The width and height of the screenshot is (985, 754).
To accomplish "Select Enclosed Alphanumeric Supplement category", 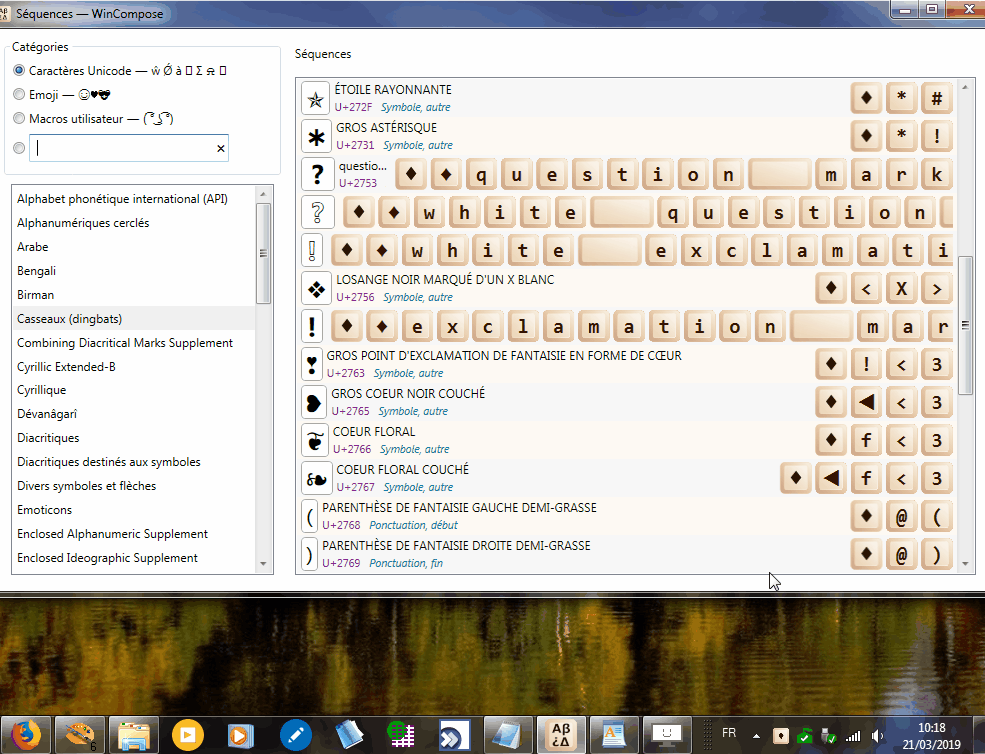I will click(134, 533).
